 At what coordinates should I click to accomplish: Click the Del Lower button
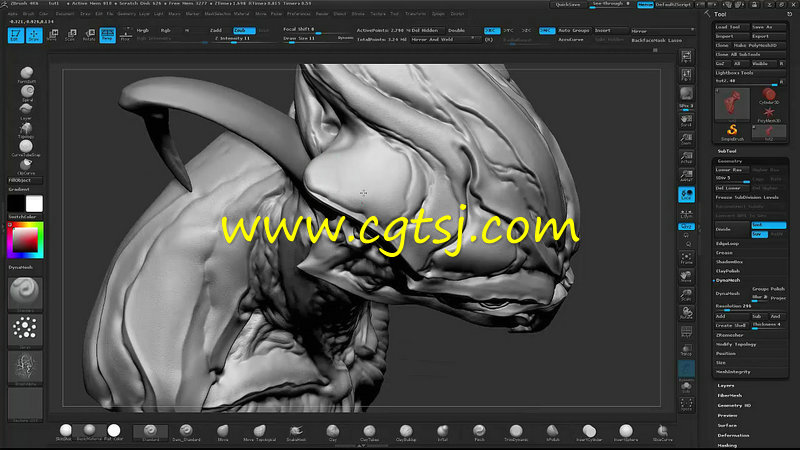(x=731, y=188)
